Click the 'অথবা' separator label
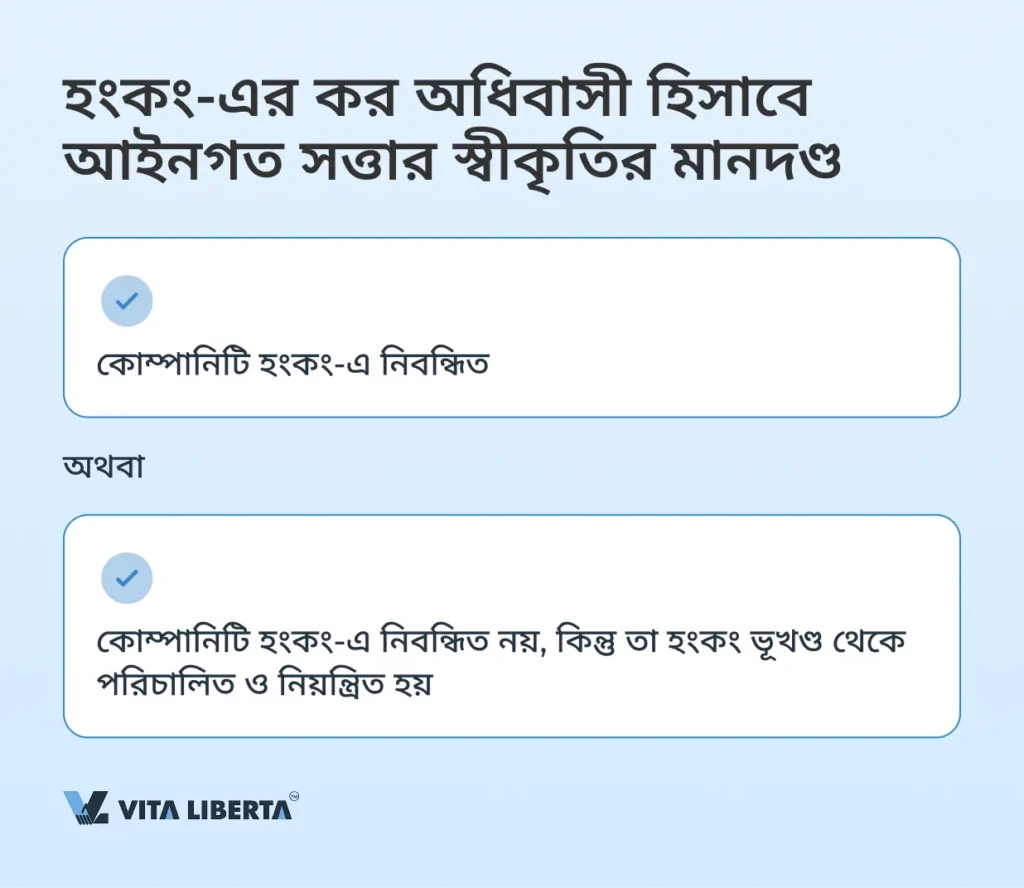 coord(104,467)
